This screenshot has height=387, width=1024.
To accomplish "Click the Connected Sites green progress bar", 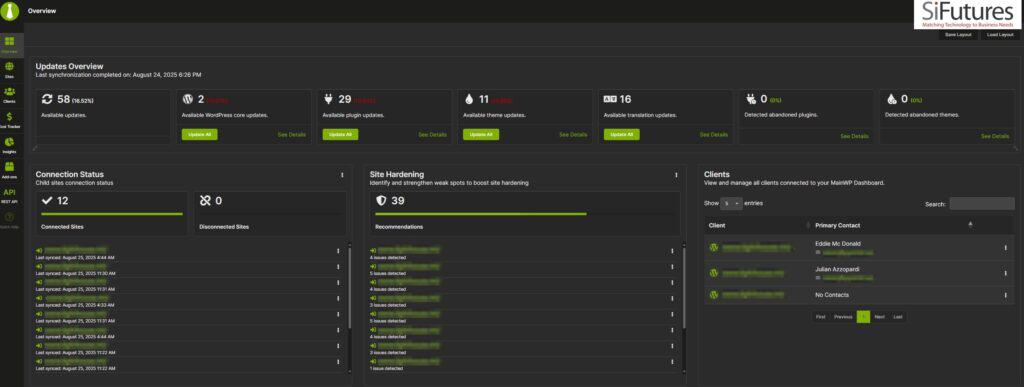I will [112, 213].
